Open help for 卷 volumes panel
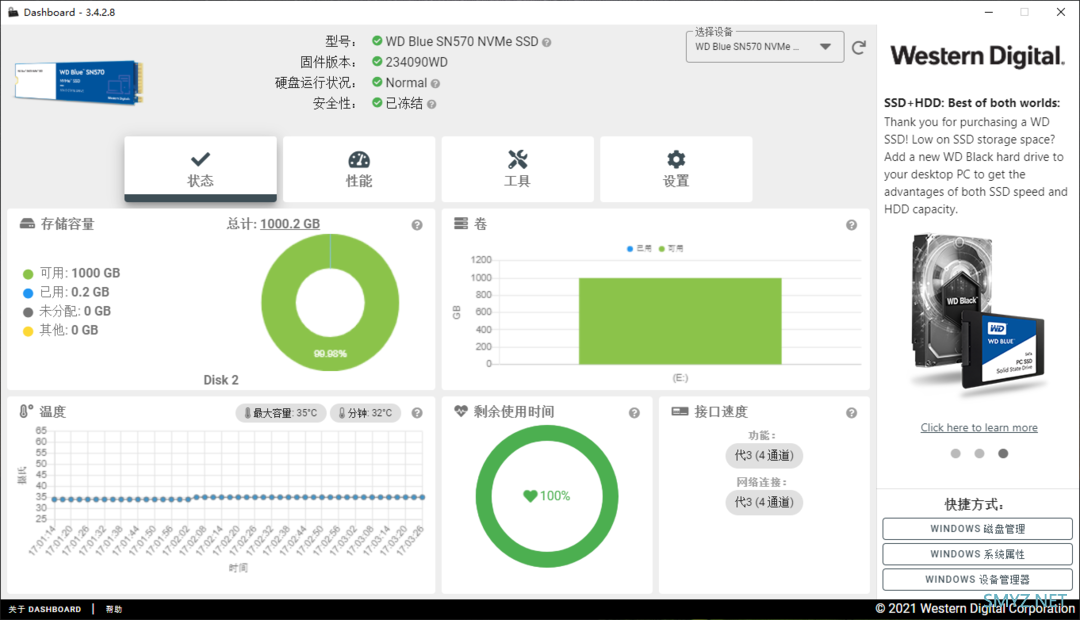 click(851, 225)
